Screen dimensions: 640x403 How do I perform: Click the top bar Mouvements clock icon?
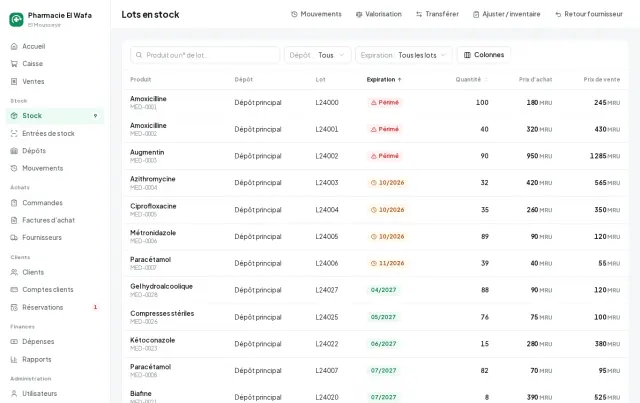294,14
